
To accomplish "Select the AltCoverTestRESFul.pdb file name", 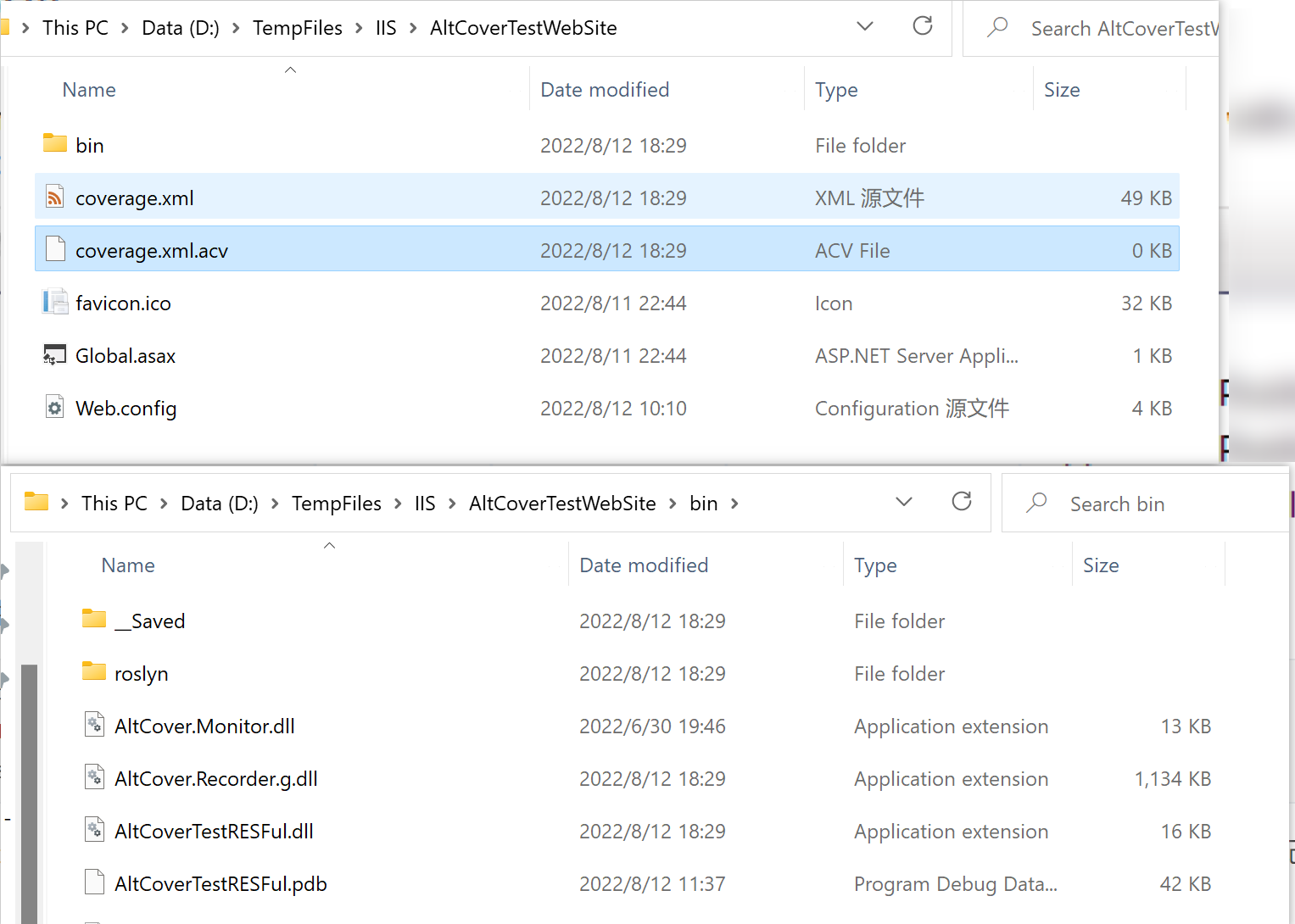I will (220, 884).
